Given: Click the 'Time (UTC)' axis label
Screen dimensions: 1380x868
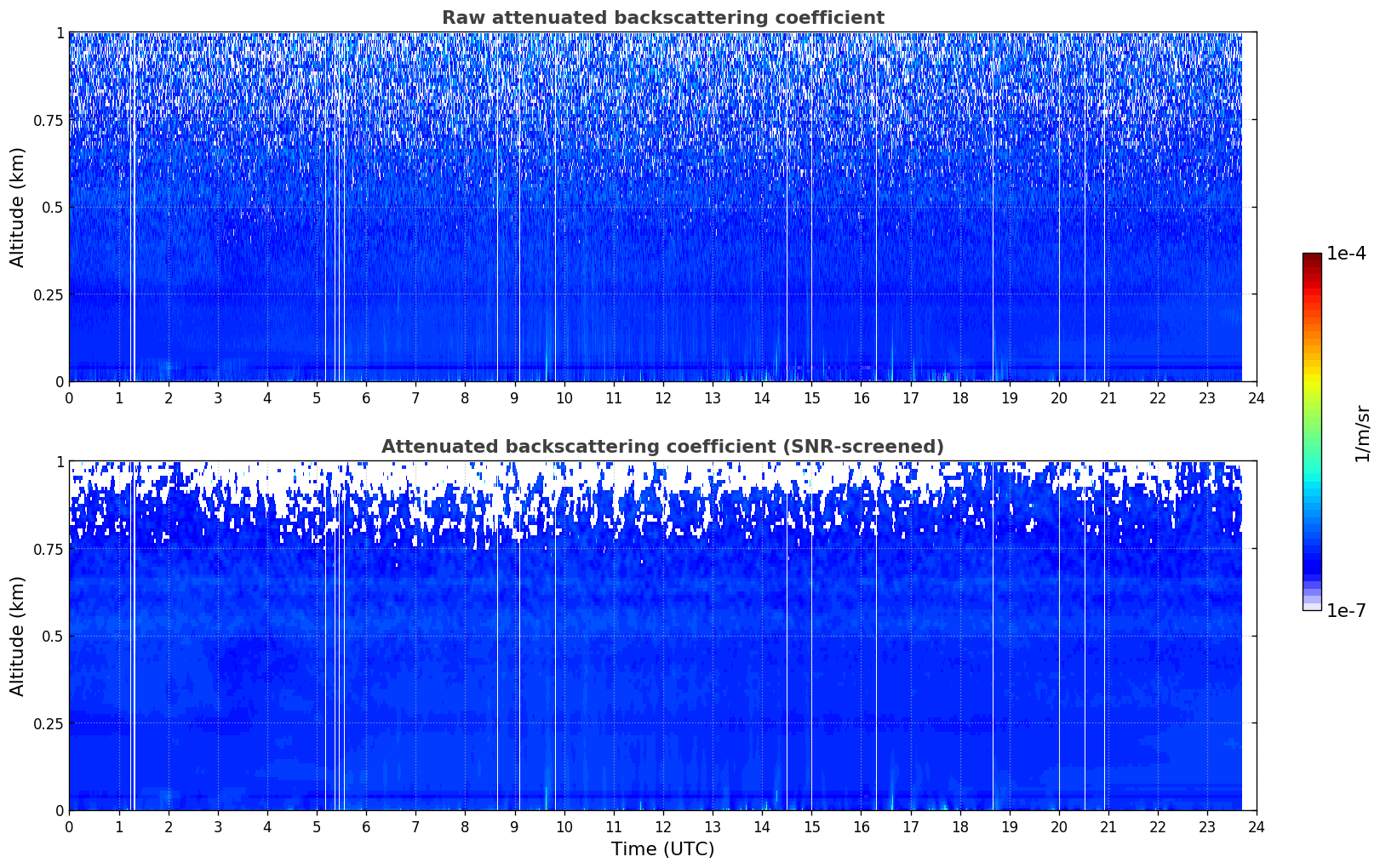Looking at the screenshot, I should pyautogui.click(x=662, y=849).
